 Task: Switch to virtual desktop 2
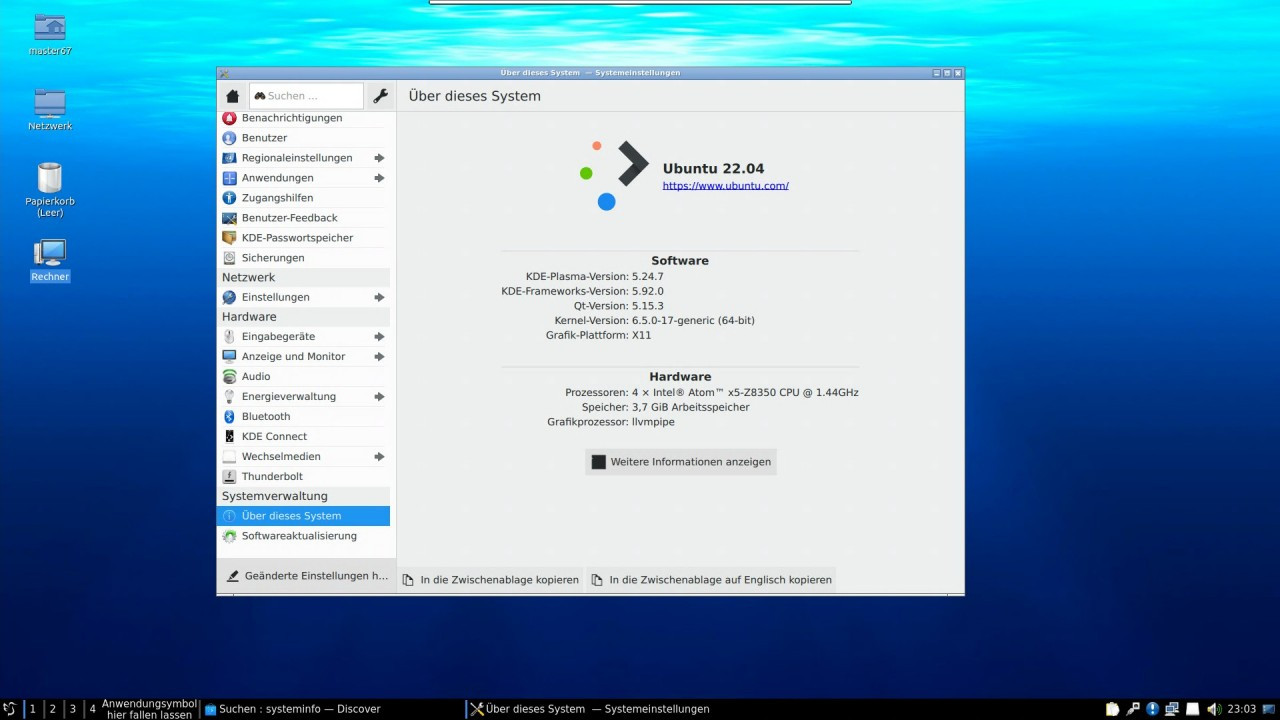click(53, 709)
